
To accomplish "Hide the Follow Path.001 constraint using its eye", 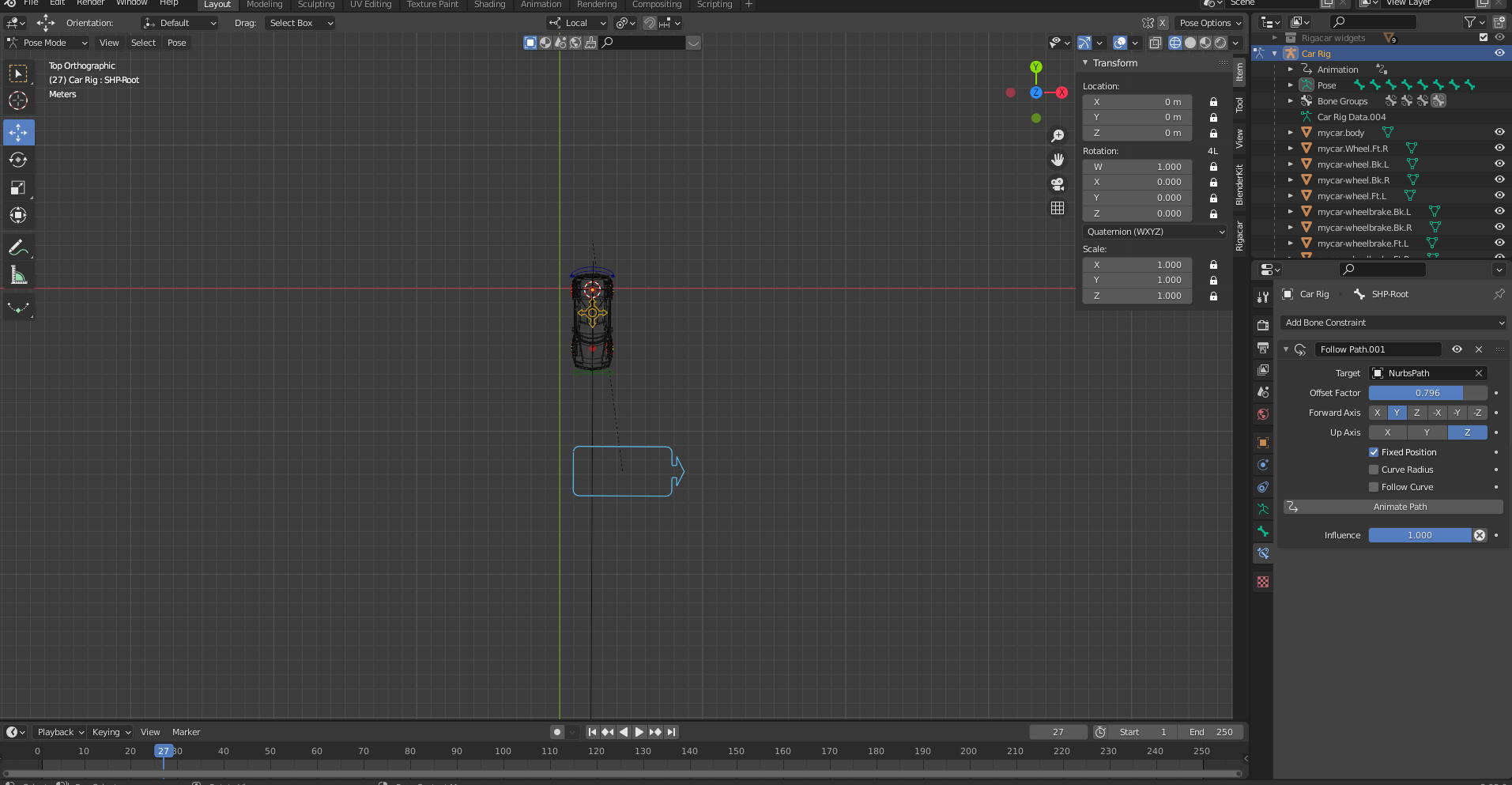I will 1457,349.
